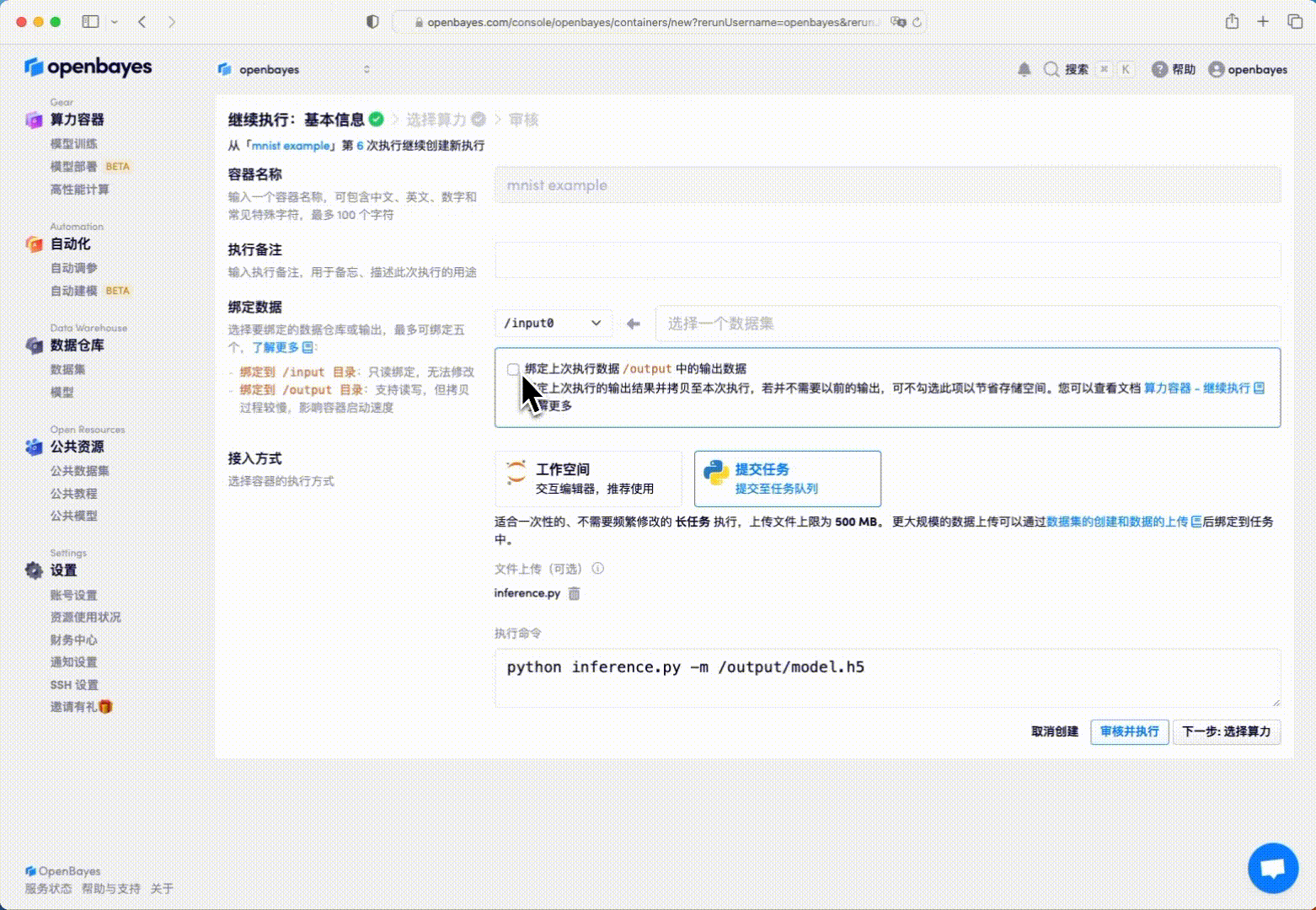Click 下一步: 选择算力 button

point(1226,731)
